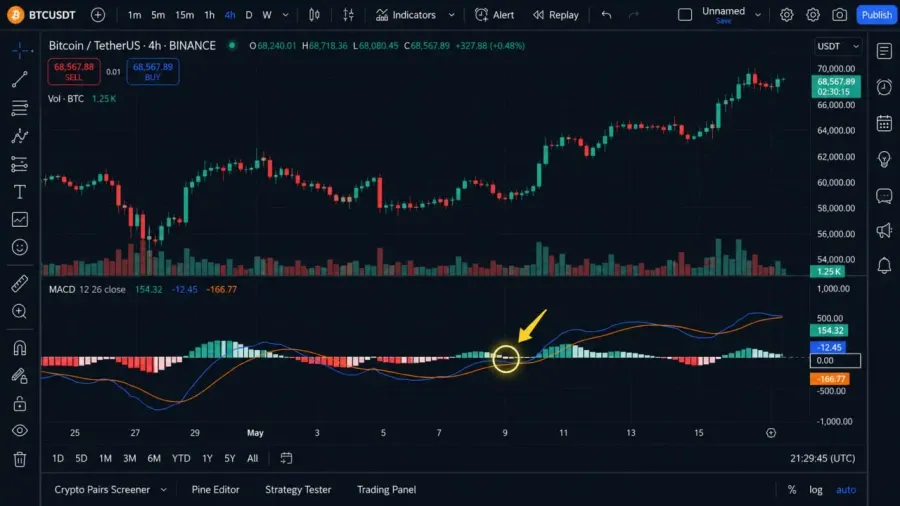Set date range to 3M
Screen dimensions: 900x506
(130, 458)
